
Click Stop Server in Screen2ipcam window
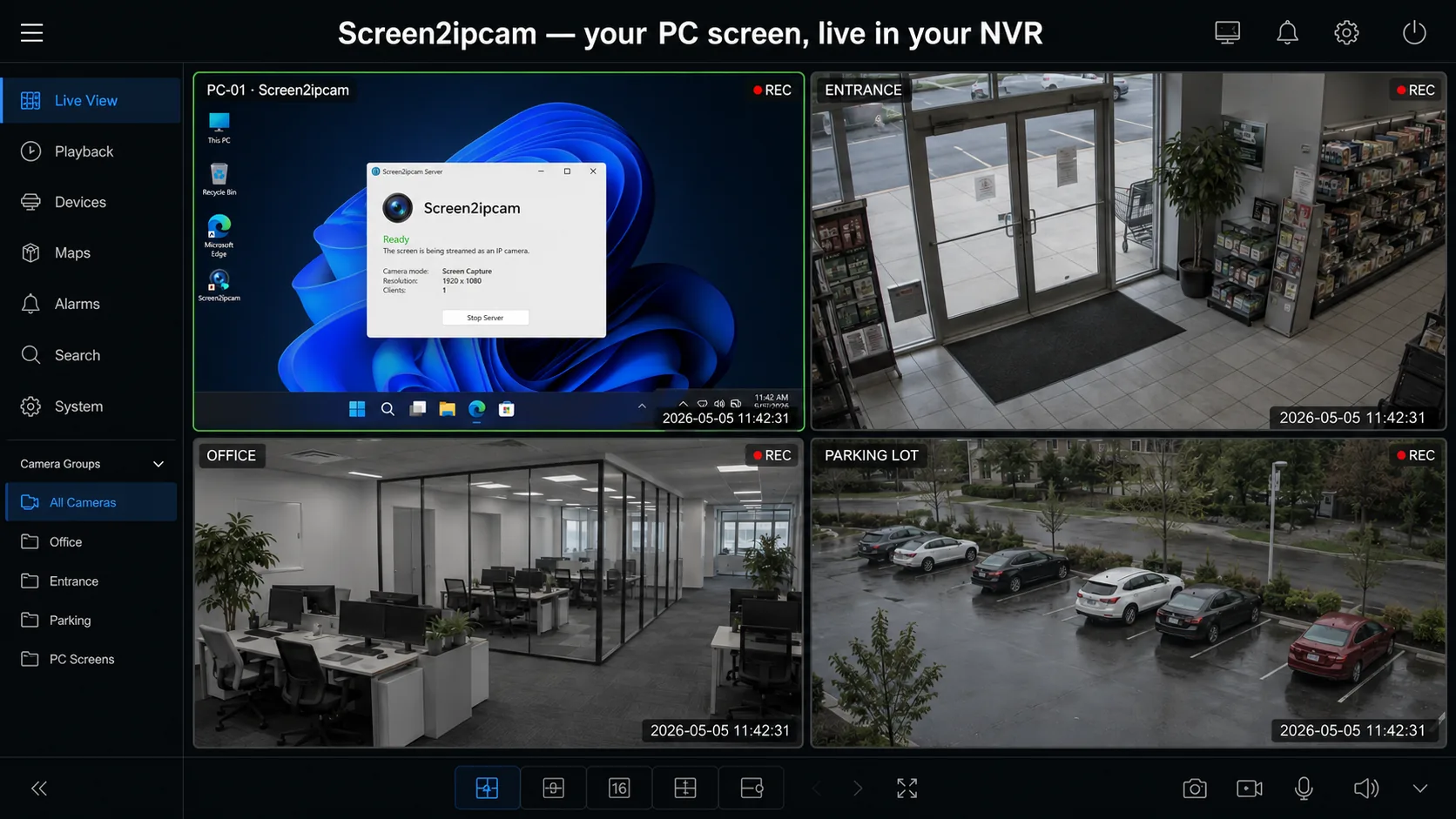[x=485, y=318]
